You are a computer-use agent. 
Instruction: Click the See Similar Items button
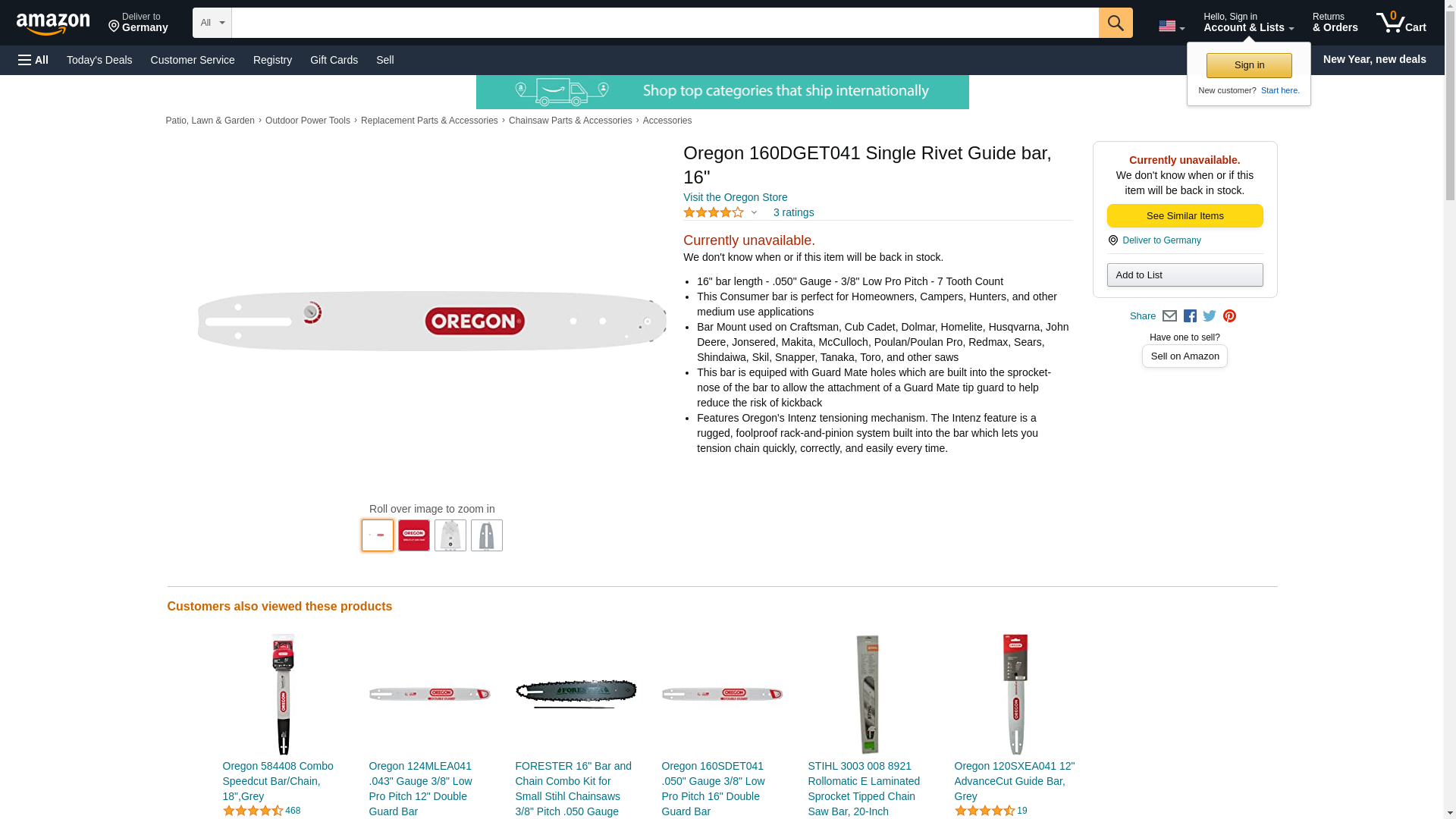click(x=1185, y=216)
